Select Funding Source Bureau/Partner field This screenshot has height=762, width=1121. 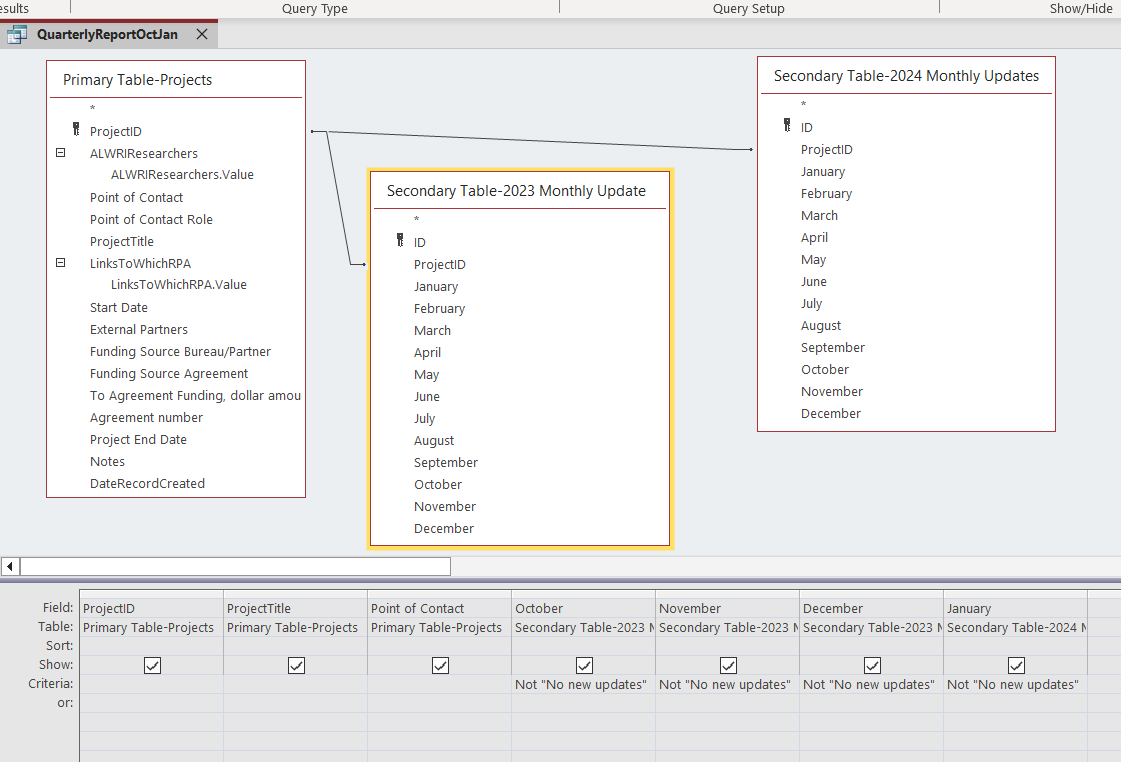pos(180,352)
